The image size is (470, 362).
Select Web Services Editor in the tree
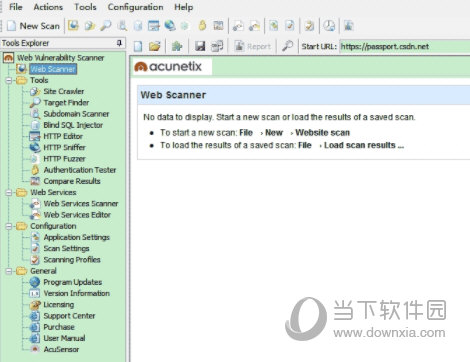pos(77,215)
